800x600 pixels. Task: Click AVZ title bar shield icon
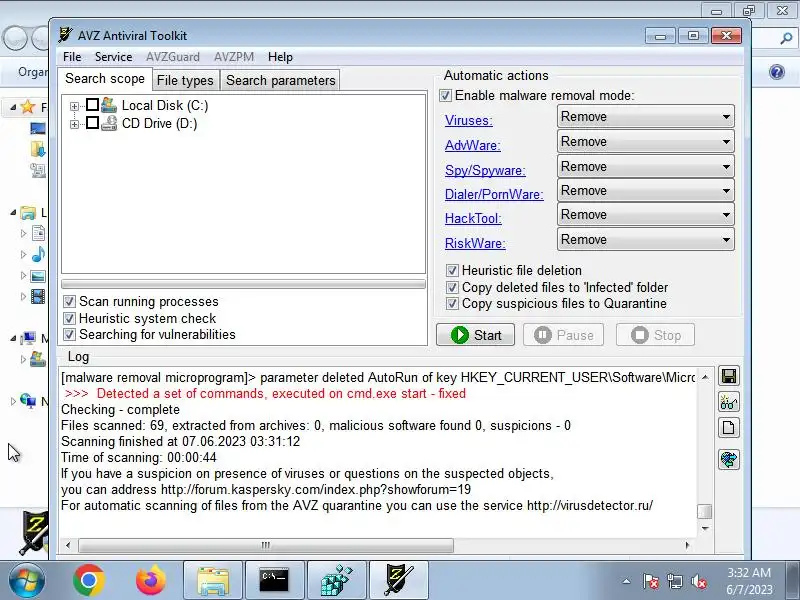pyautogui.click(x=65, y=35)
